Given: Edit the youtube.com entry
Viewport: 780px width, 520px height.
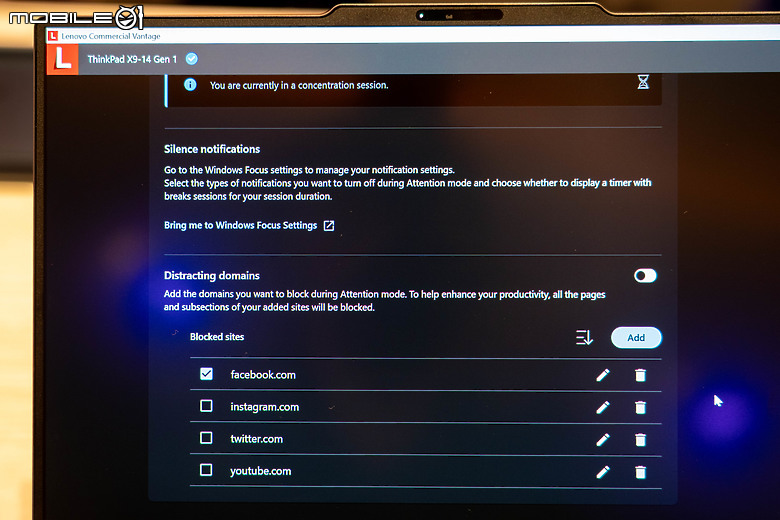Looking at the screenshot, I should (603, 472).
